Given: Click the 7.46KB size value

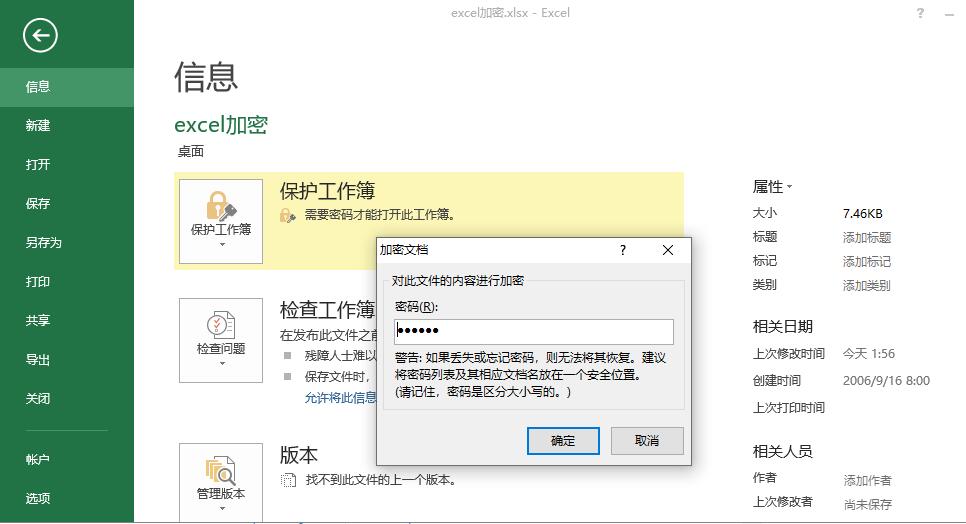Looking at the screenshot, I should point(862,214).
